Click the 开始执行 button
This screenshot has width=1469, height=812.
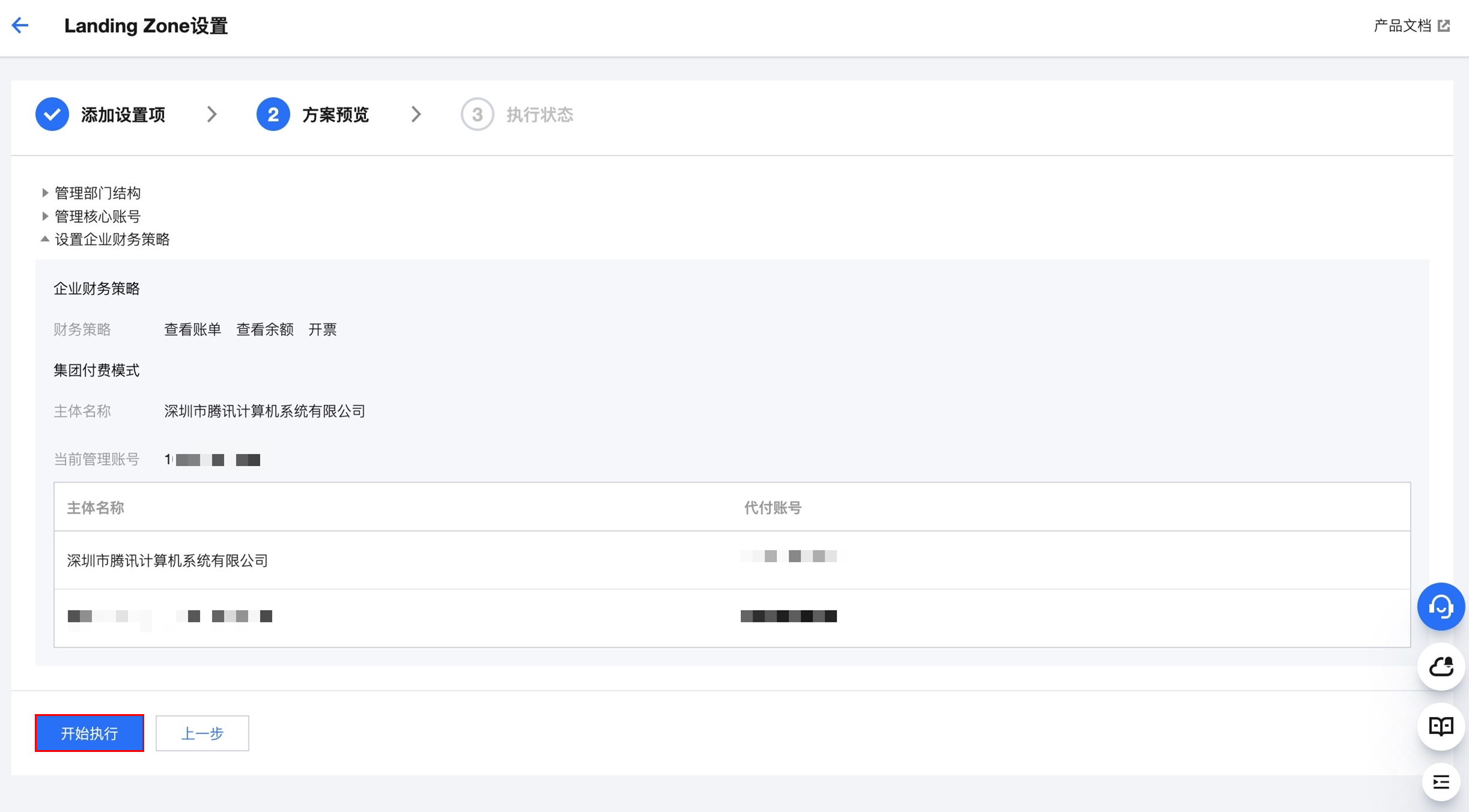pyautogui.click(x=90, y=733)
